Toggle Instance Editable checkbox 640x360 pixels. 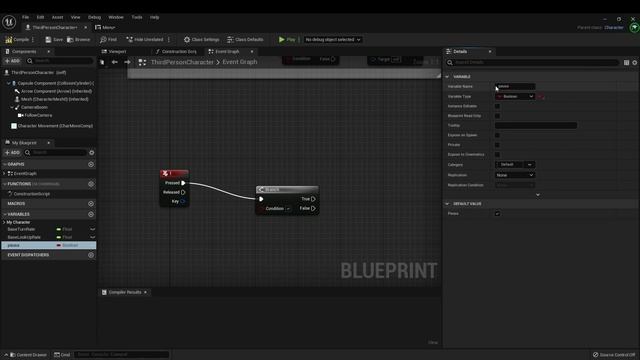tap(497, 106)
